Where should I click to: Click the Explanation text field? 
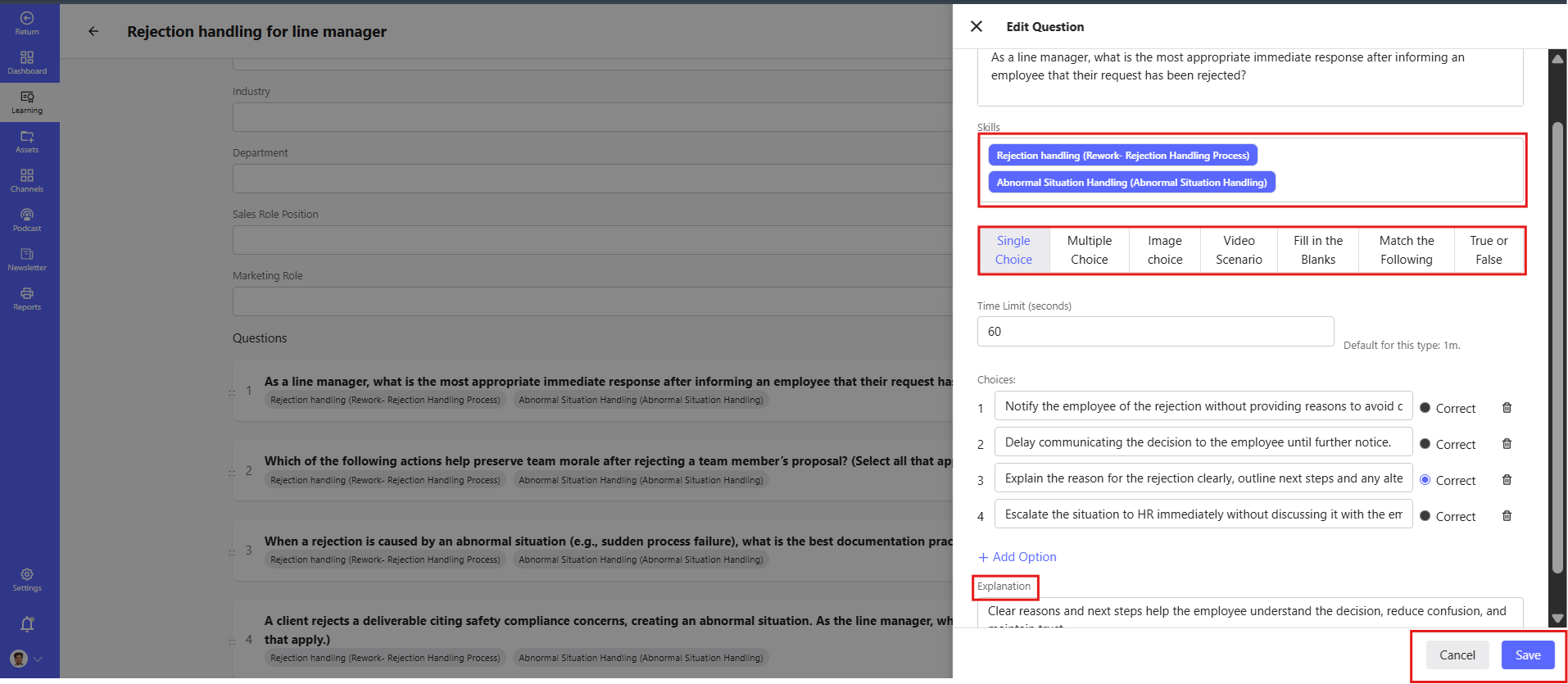click(1250, 613)
